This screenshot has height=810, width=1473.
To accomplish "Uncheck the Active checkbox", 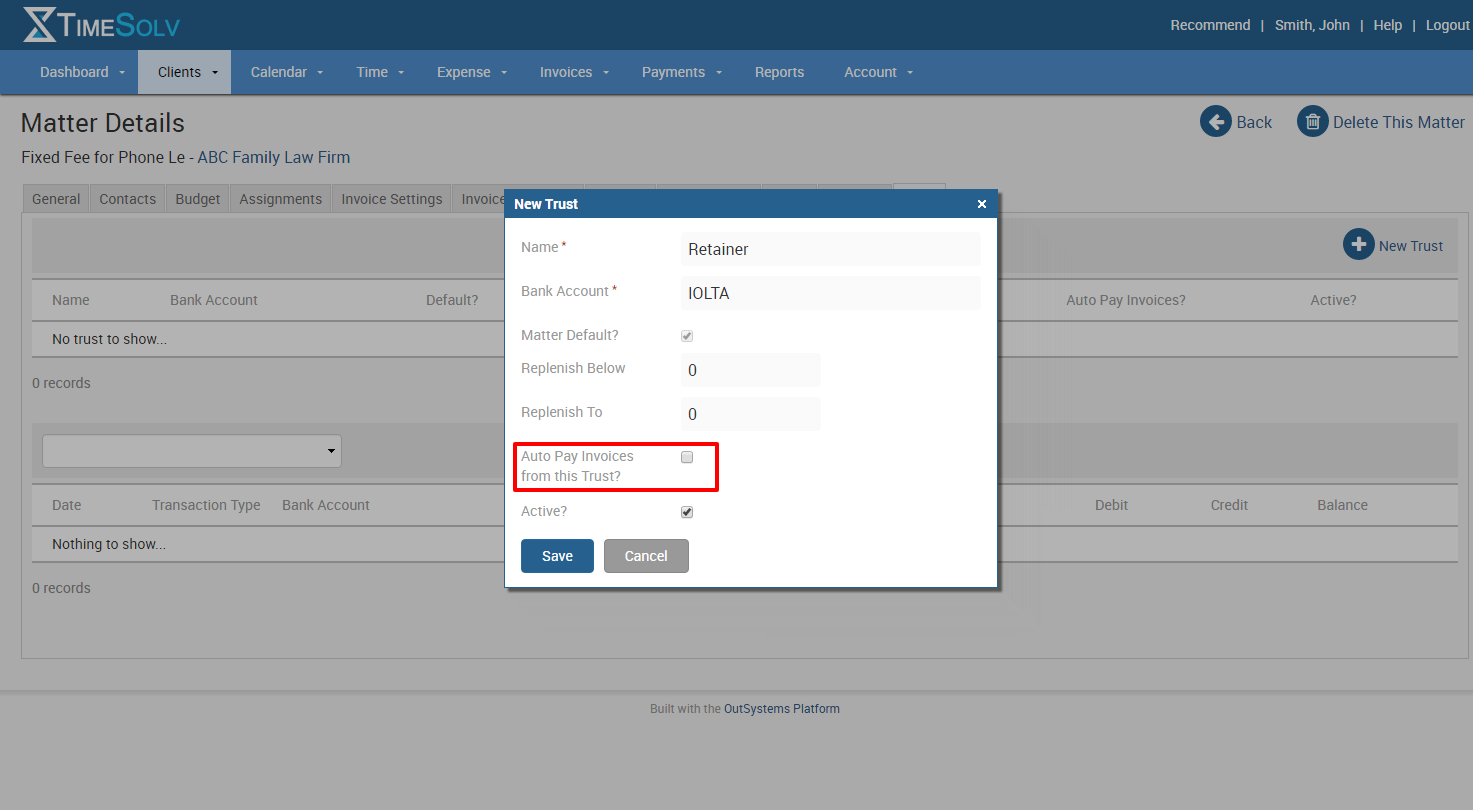I will tap(687, 511).
